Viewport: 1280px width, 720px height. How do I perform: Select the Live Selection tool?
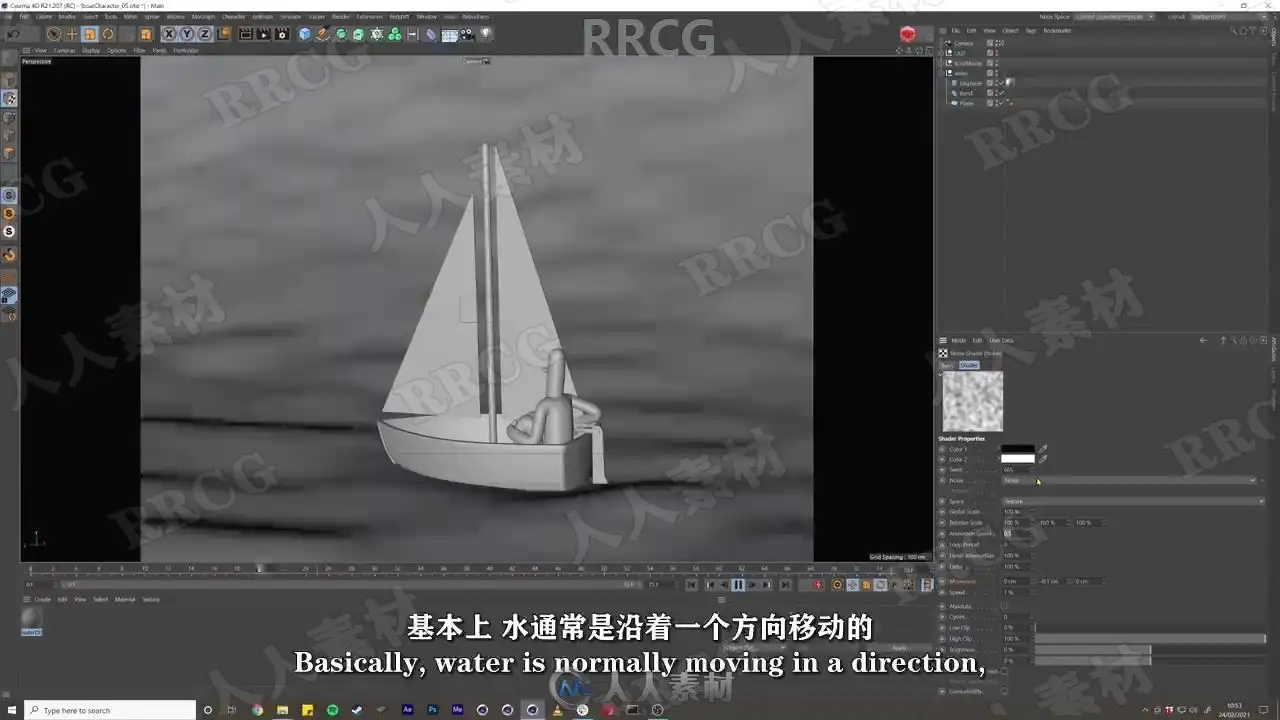(53, 34)
